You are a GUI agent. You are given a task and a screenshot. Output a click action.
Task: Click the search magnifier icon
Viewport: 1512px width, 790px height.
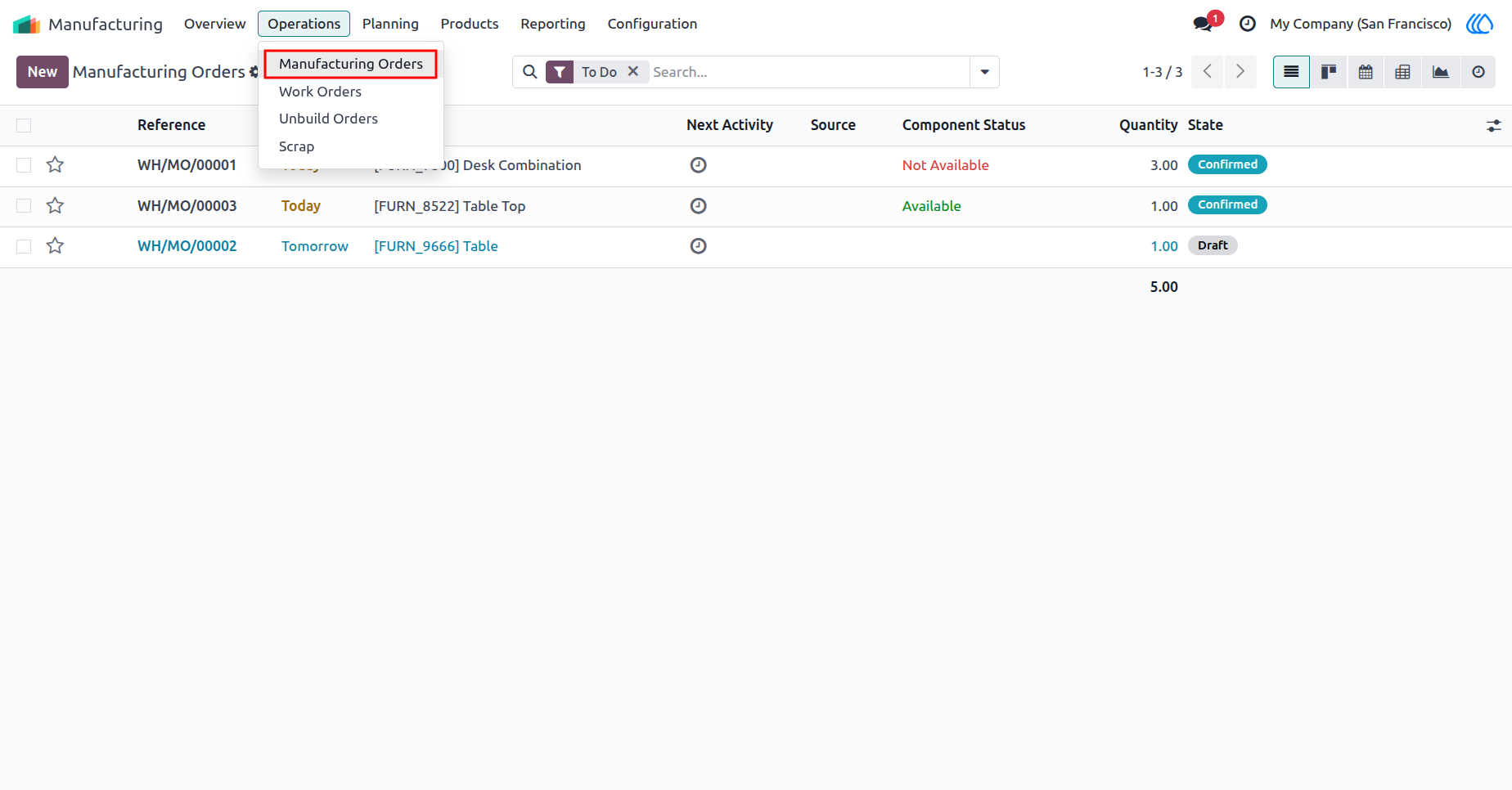pos(530,72)
